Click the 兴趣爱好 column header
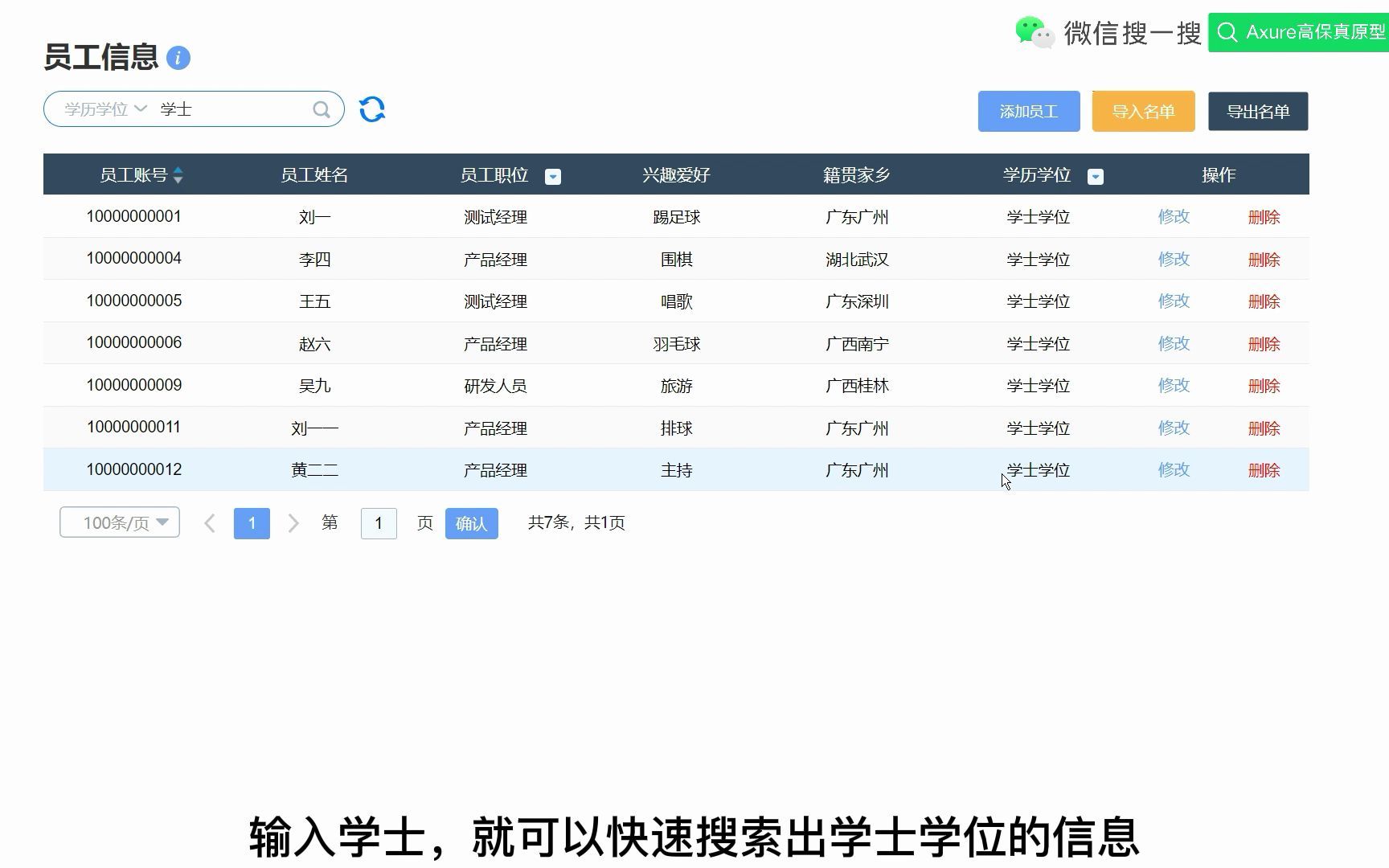The height and width of the screenshot is (868, 1389). point(676,175)
